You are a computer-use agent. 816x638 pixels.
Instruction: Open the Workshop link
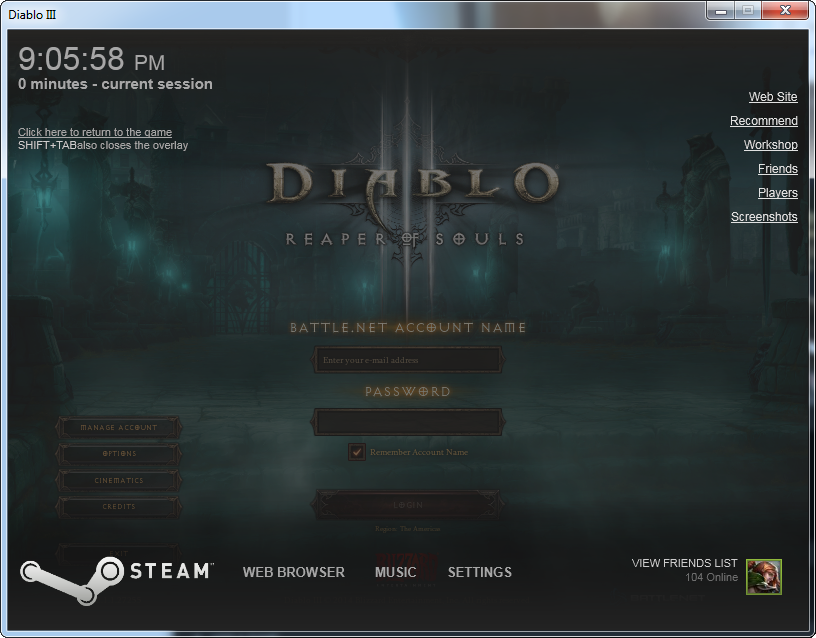[770, 145]
